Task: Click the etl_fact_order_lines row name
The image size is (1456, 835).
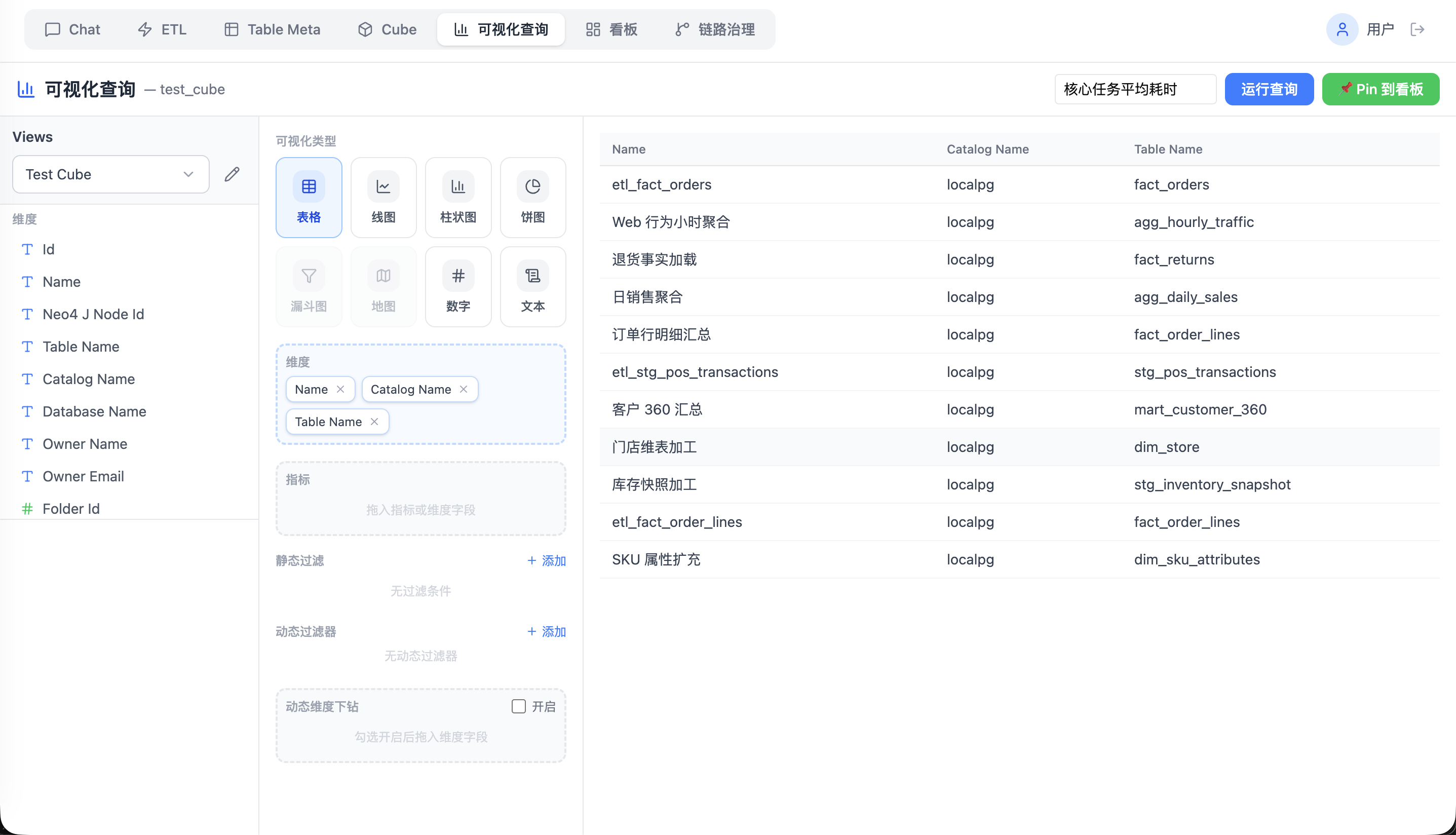Action: click(676, 522)
